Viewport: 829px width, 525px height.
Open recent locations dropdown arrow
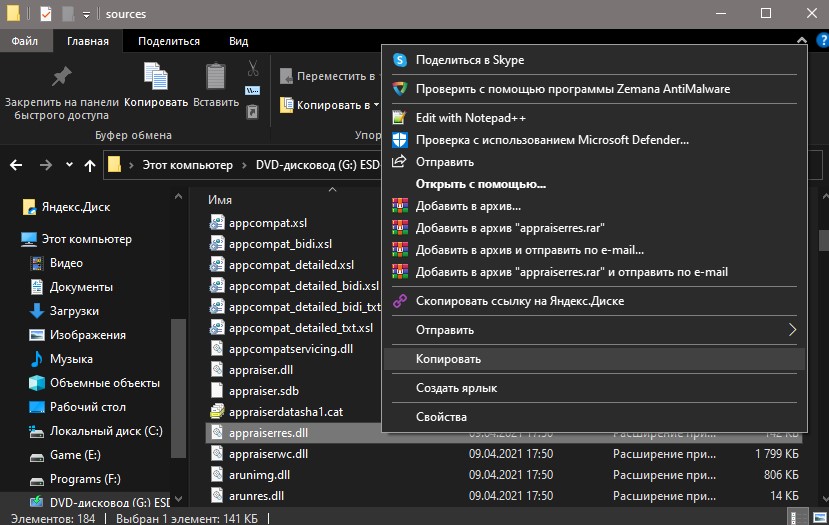pos(69,165)
